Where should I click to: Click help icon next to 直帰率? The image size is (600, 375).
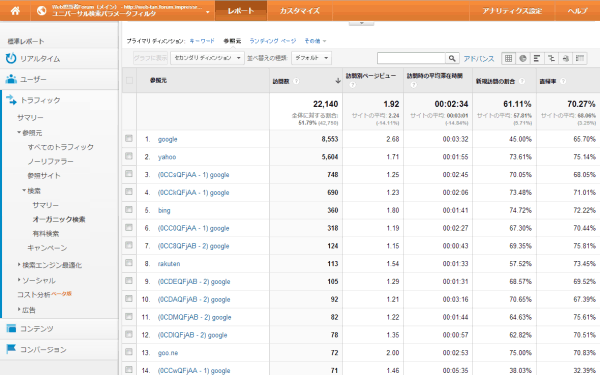coord(563,81)
